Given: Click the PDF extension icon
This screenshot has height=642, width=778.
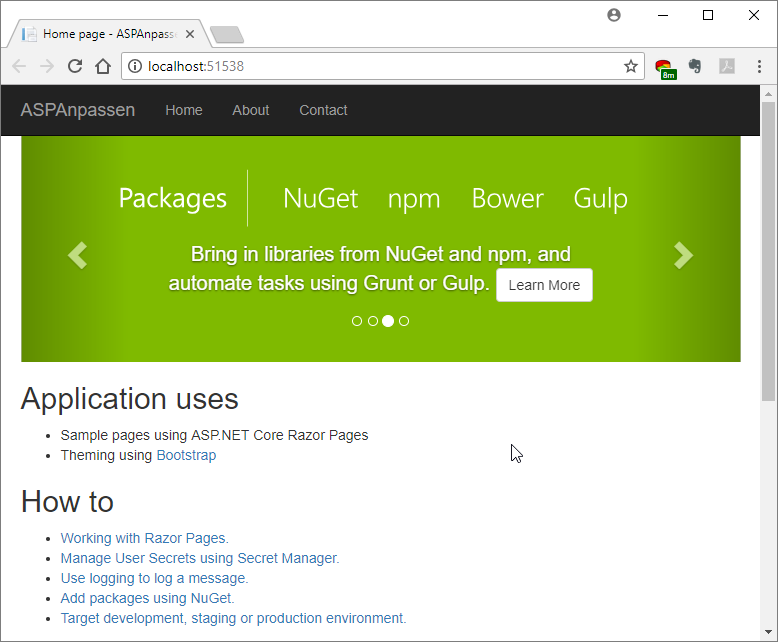Looking at the screenshot, I should (x=727, y=67).
